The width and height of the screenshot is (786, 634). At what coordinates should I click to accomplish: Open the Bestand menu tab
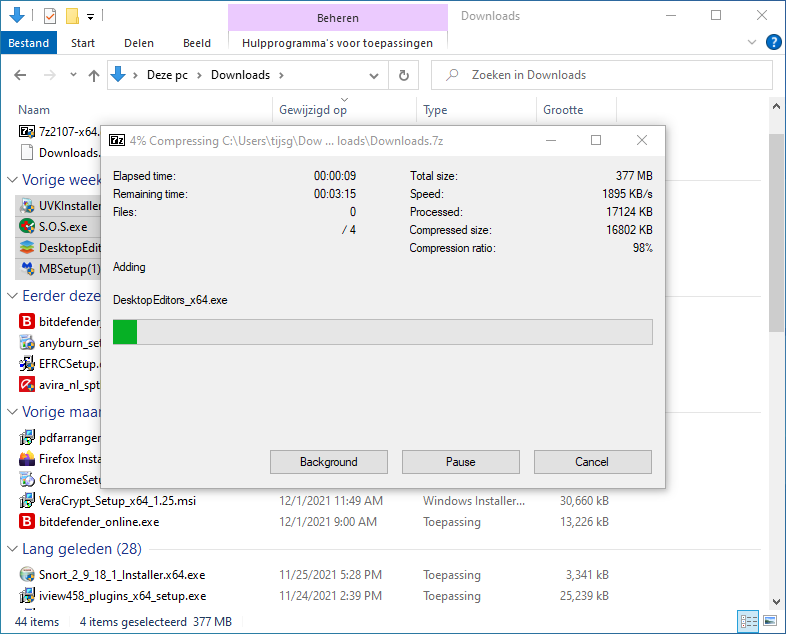[x=29, y=43]
